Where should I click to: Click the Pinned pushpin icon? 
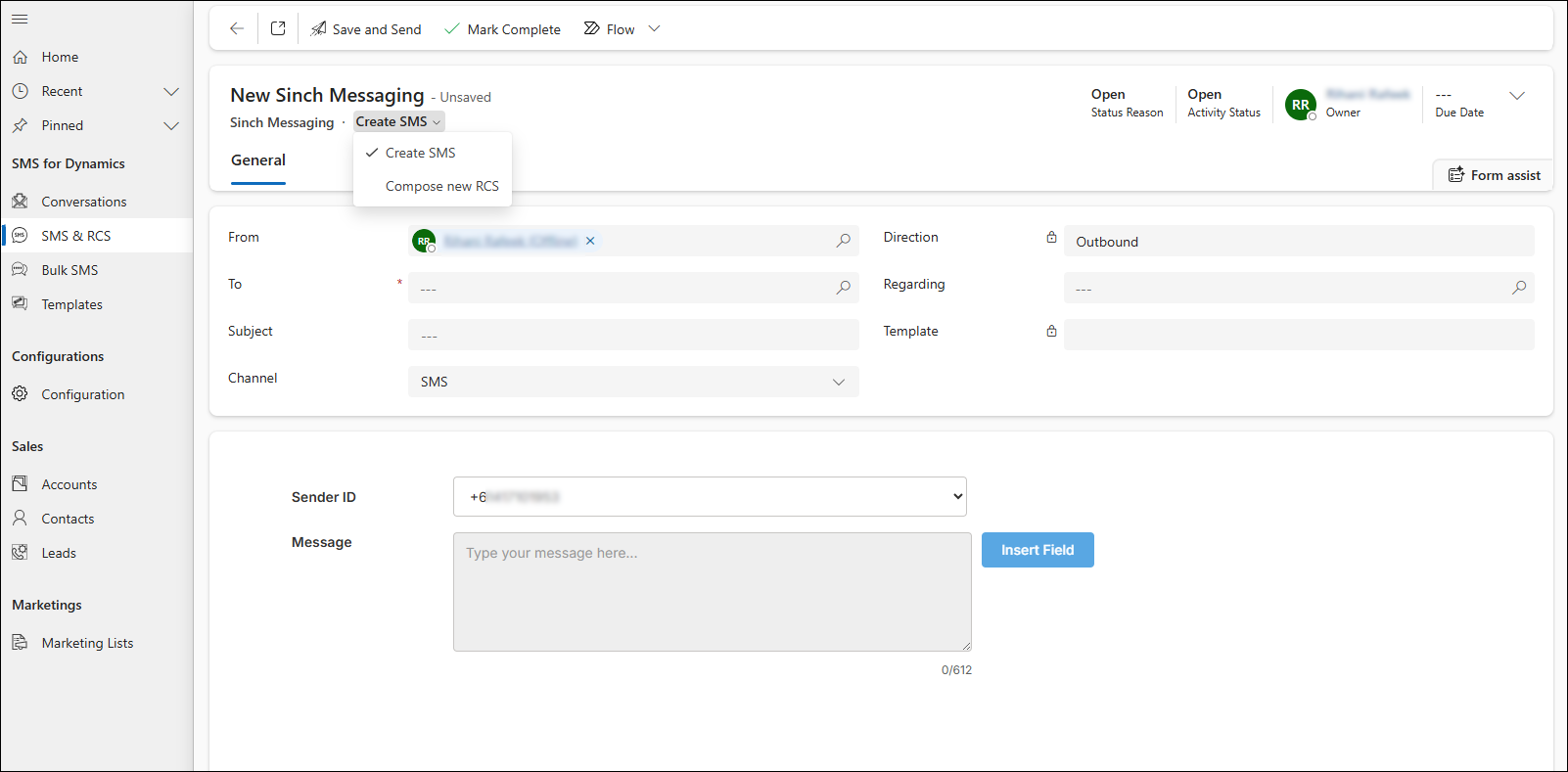click(20, 125)
